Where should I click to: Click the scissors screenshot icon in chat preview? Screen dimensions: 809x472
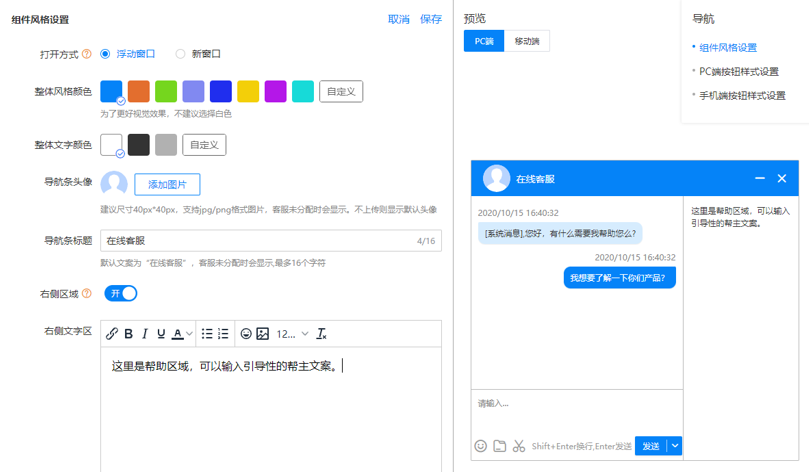[519, 446]
